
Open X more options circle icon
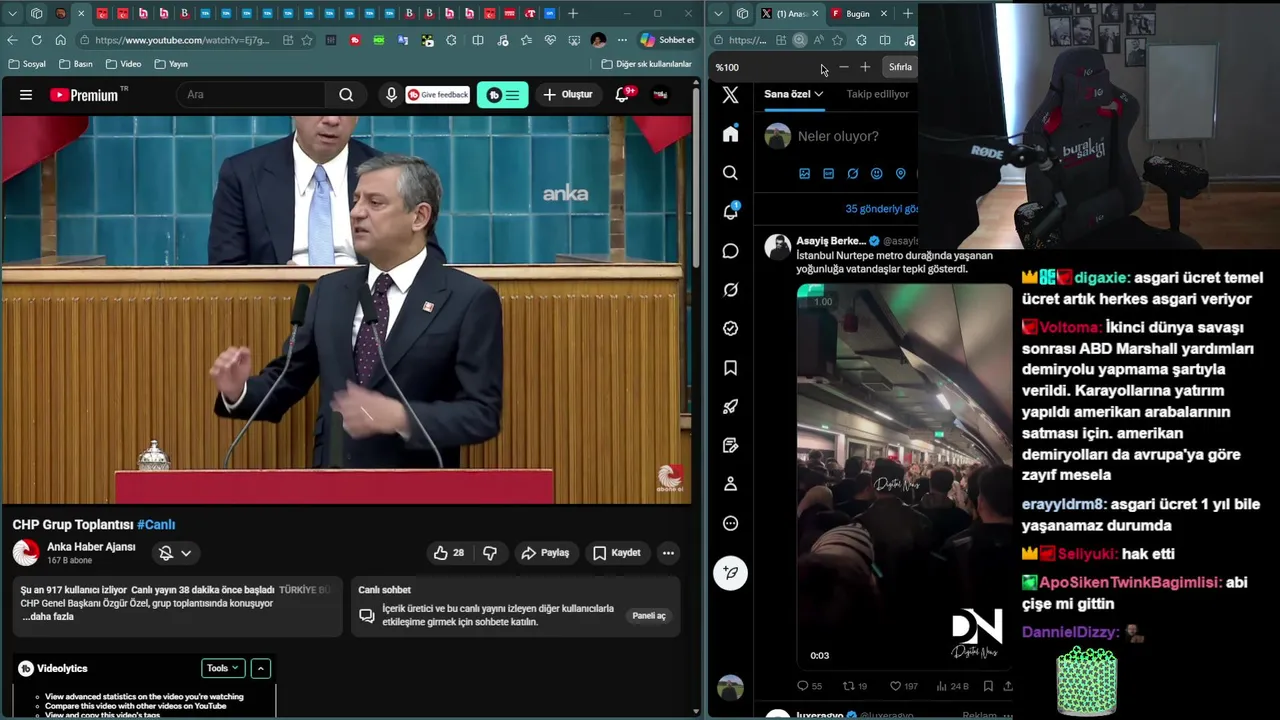(x=731, y=523)
